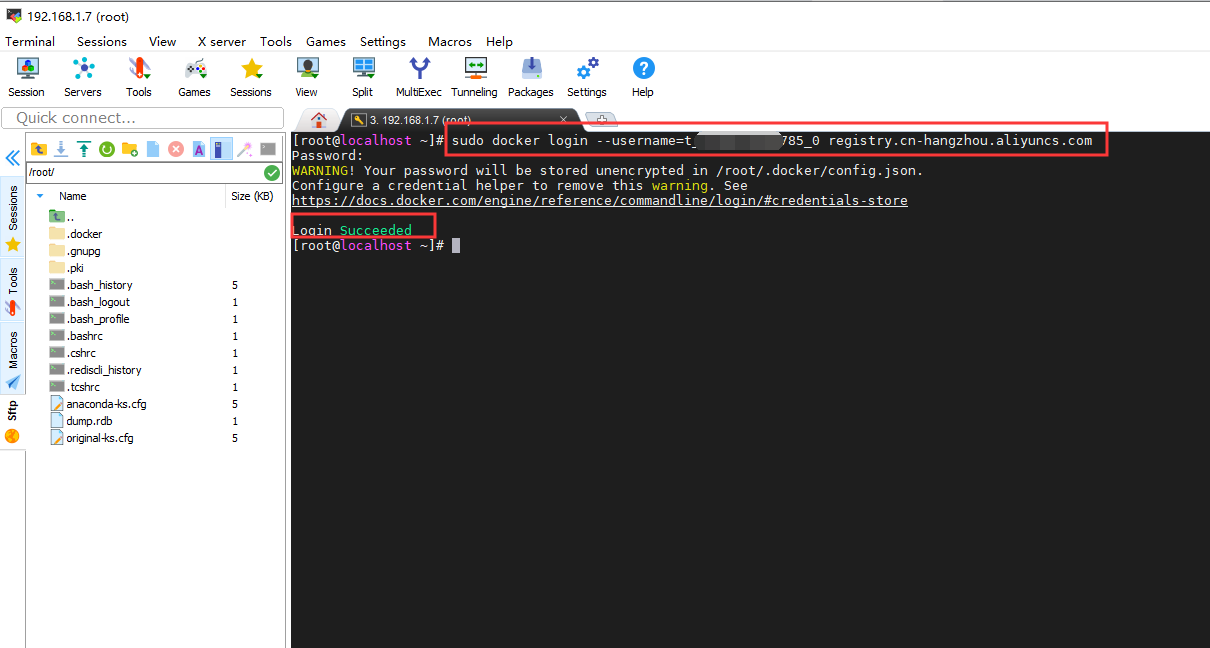Sort files by Name column header
1210x648 pixels.
(73, 196)
